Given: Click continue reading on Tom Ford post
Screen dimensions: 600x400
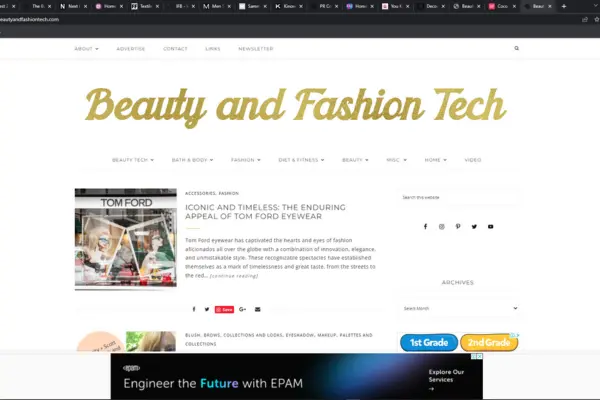Looking at the screenshot, I should [234, 276].
